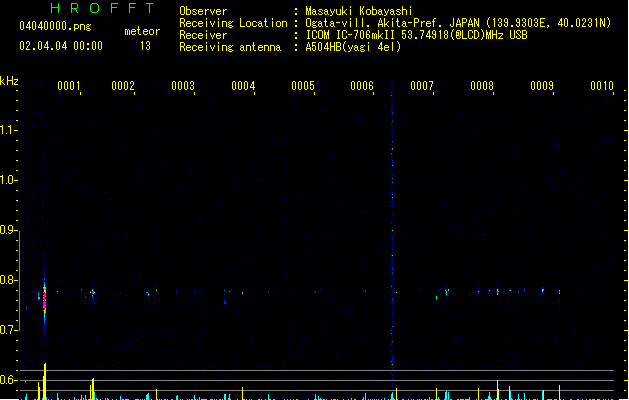Click time marker 0002
This screenshot has height=400, width=629.
123,86
